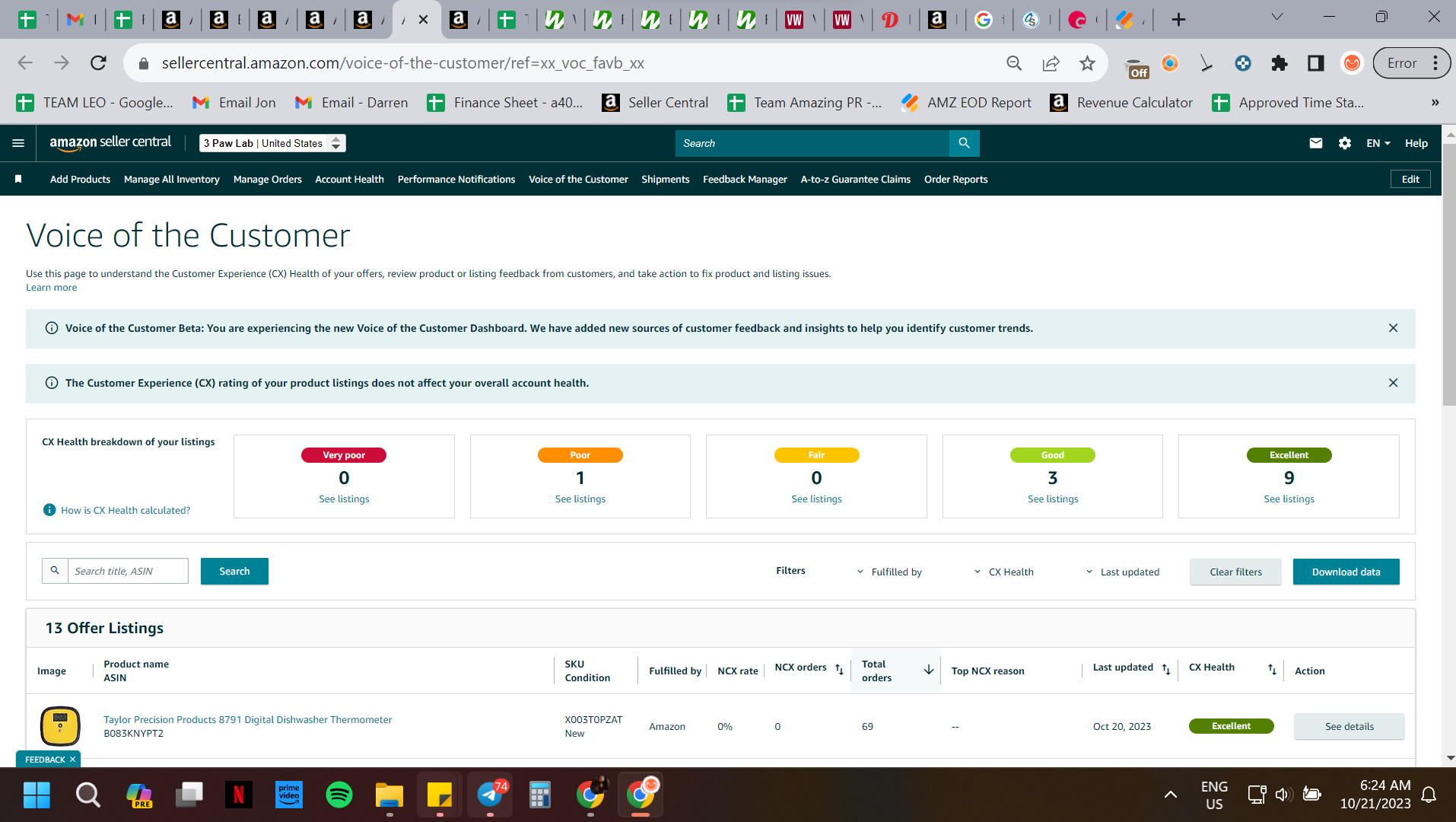Screen dimensions: 1456x822
Task: Dismiss the Voice of the Customer Beta banner
Action: [1393, 328]
